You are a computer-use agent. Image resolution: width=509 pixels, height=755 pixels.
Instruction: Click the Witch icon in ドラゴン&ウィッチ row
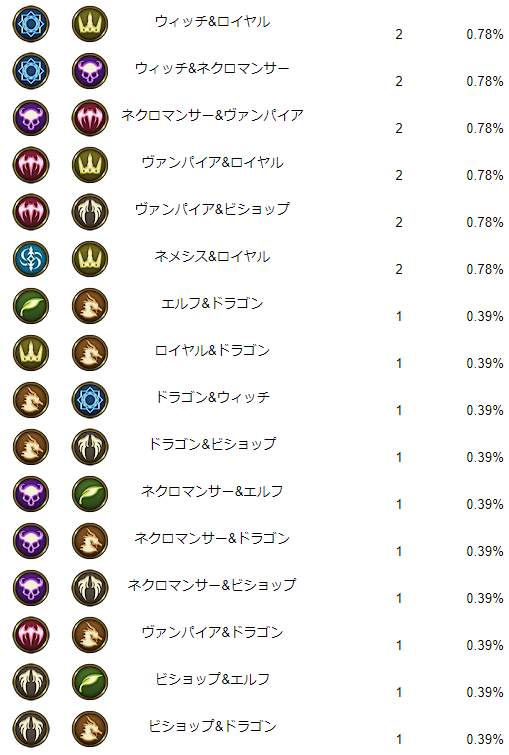(90, 400)
